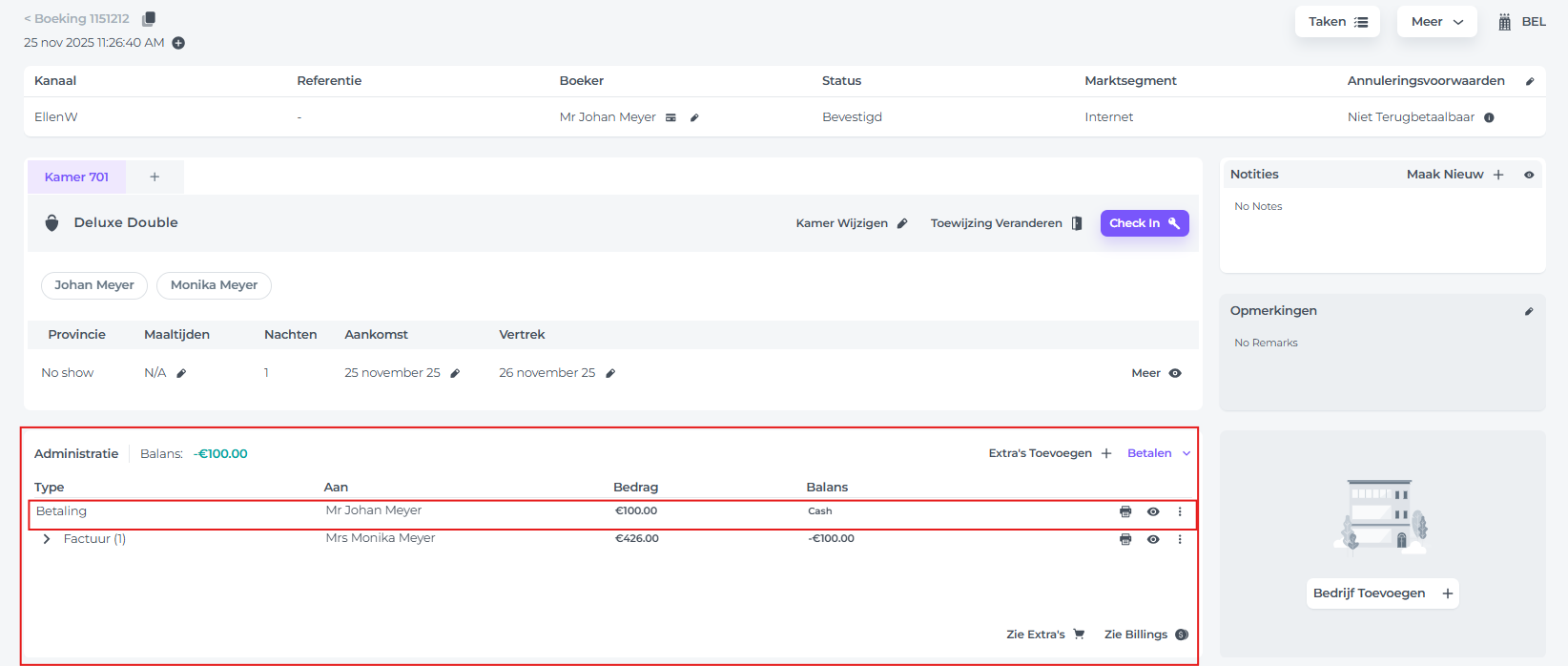1568x666 pixels.
Task: Click the plus icon beside the booking timestamp
Action: (x=178, y=43)
